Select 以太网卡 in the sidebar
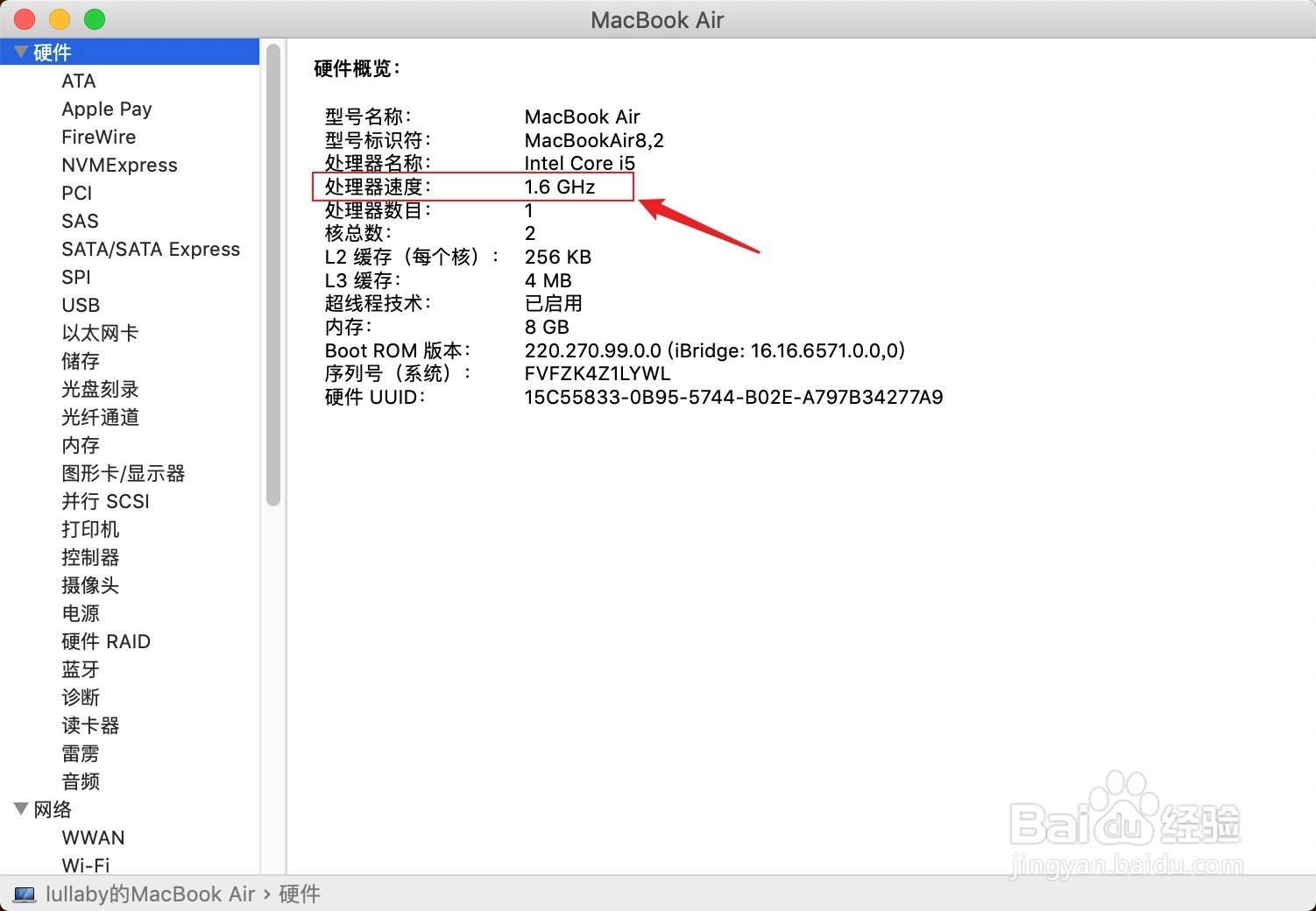1316x911 pixels. [100, 333]
